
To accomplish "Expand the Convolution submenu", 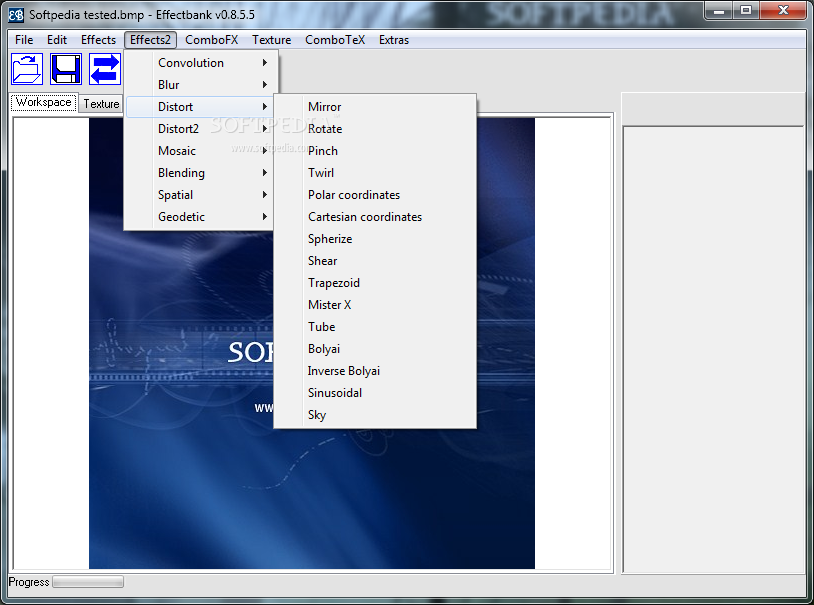I will pos(200,63).
